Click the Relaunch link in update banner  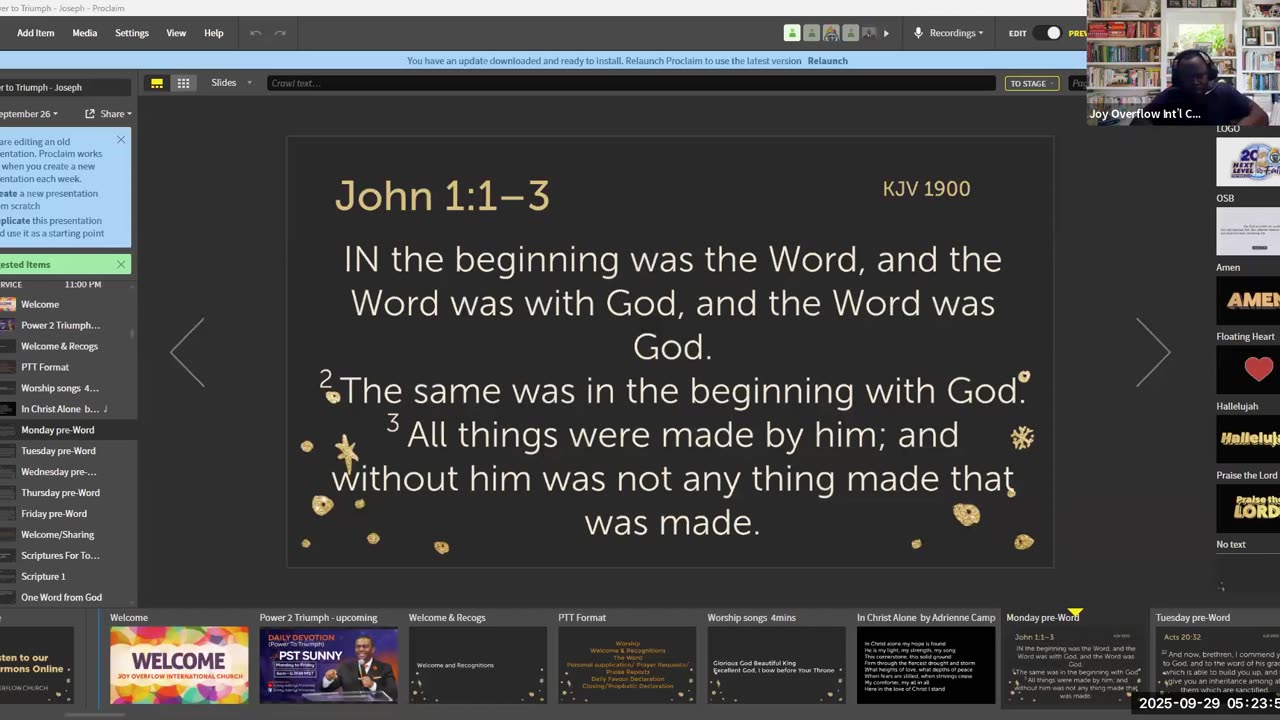point(828,61)
